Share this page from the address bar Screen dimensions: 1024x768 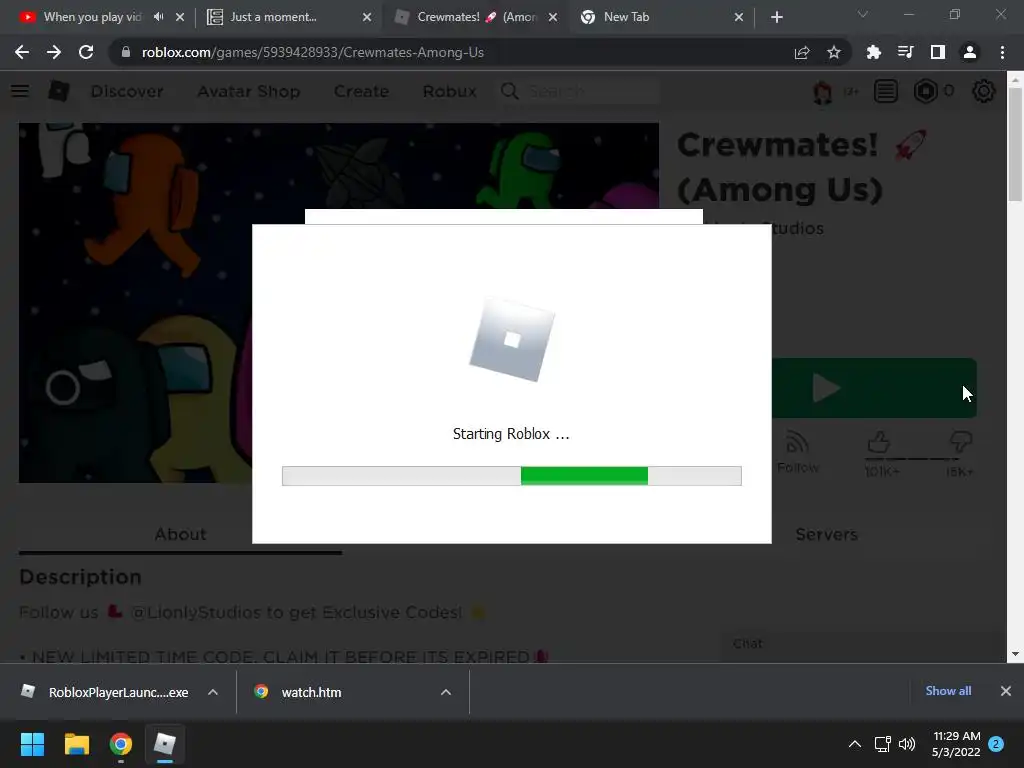[802, 52]
